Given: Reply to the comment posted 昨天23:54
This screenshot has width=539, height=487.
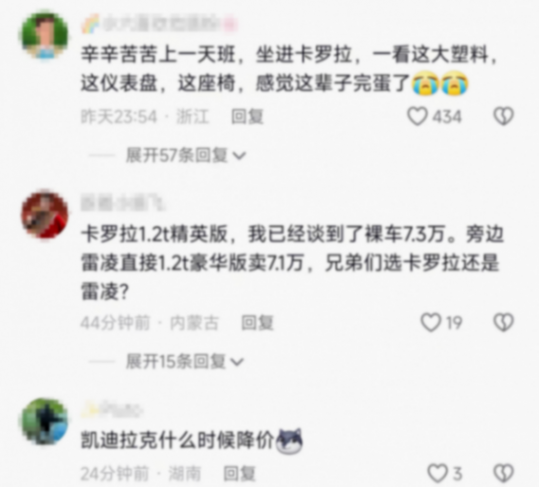Looking at the screenshot, I should pyautogui.click(x=247, y=116).
